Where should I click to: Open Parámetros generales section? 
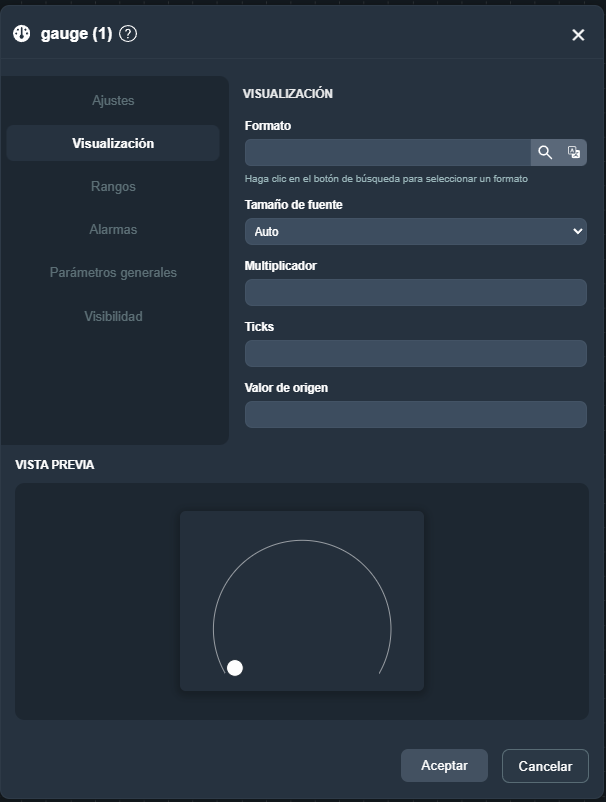(x=113, y=273)
